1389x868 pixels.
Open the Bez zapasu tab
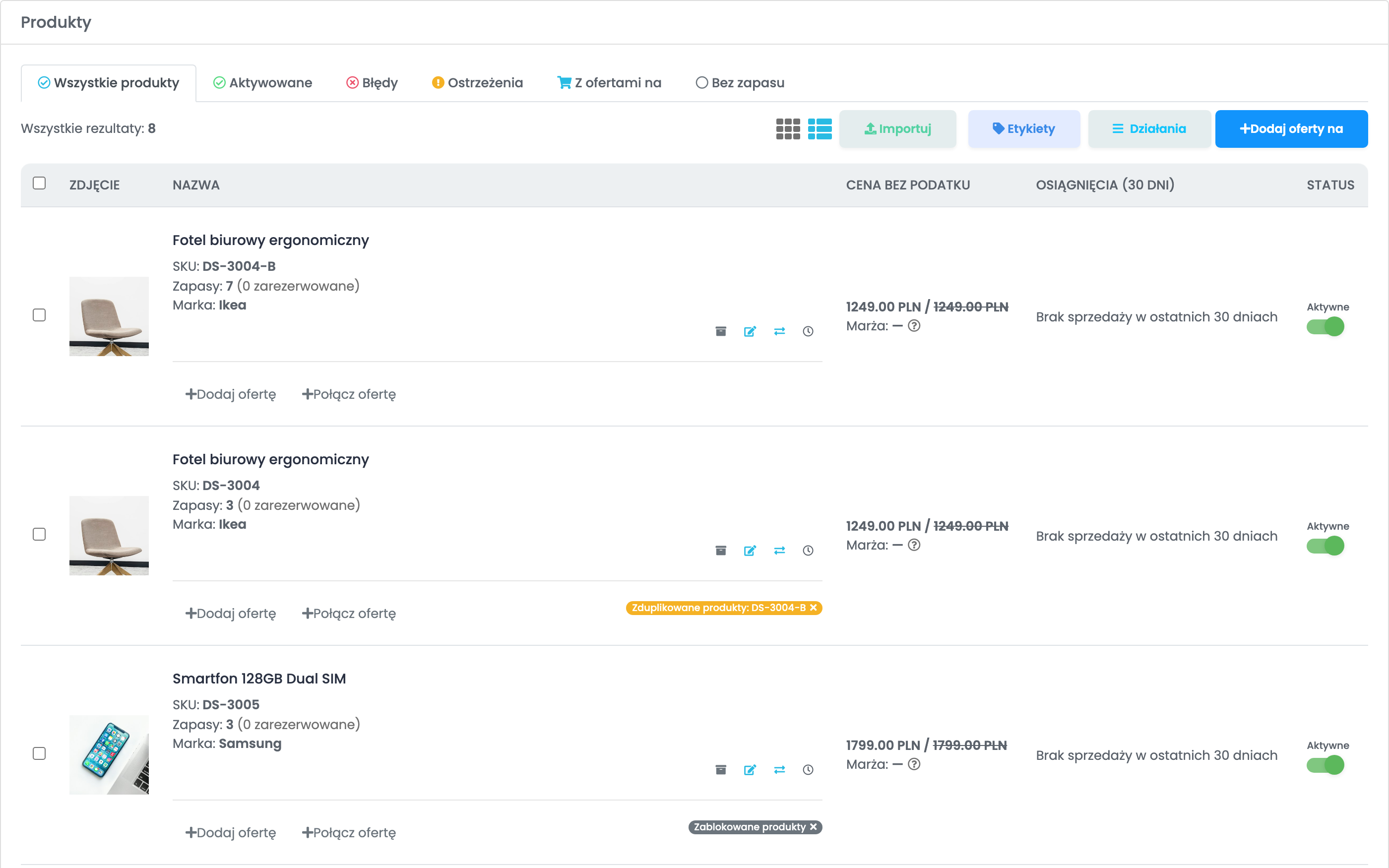tap(740, 83)
